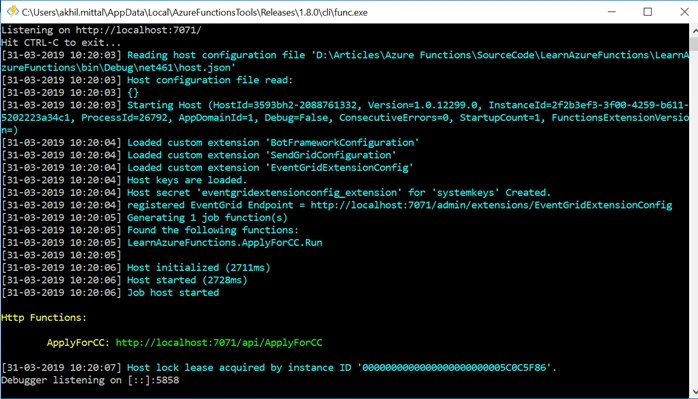Click the ApplyForCC URL http://localhost:7071/api/ApplyForCC
This screenshot has height=399, width=698.
pos(219,342)
